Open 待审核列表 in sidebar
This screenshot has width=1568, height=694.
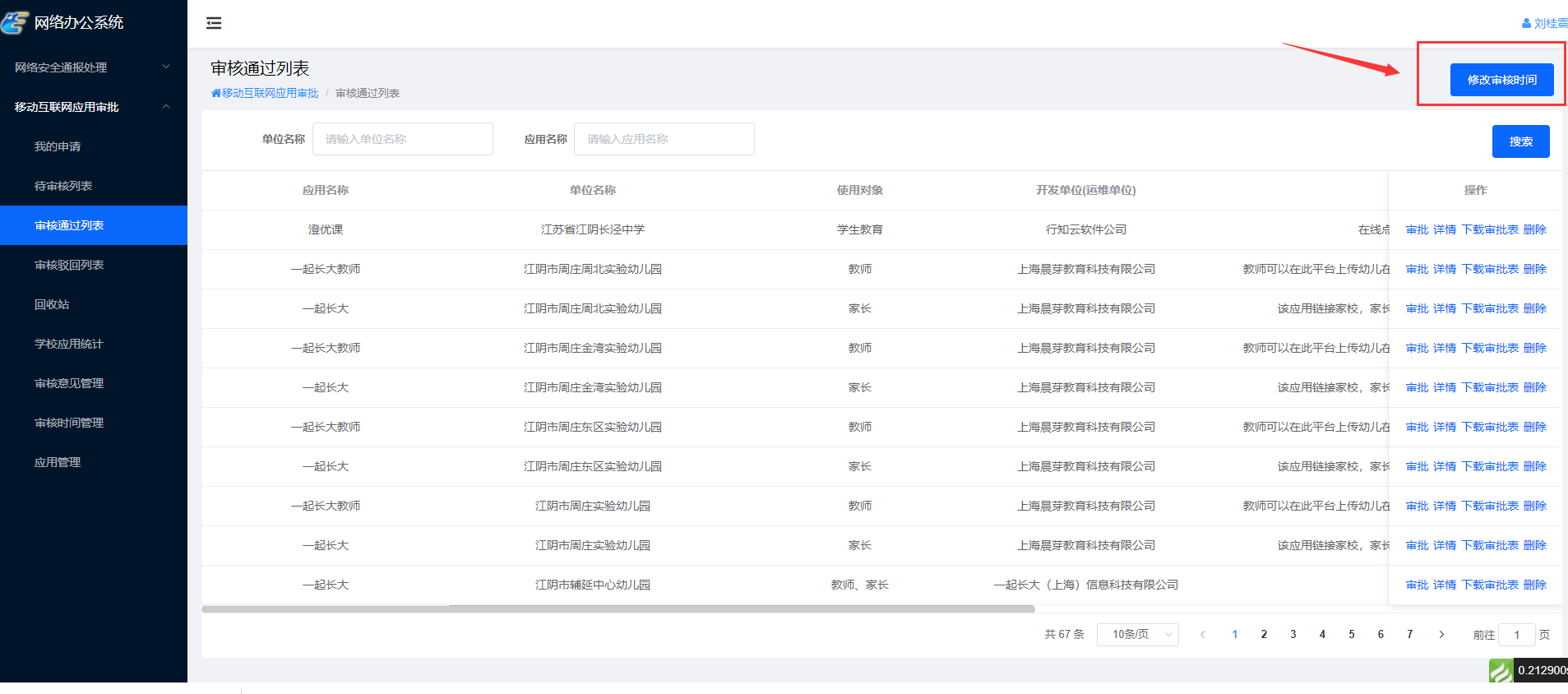63,186
